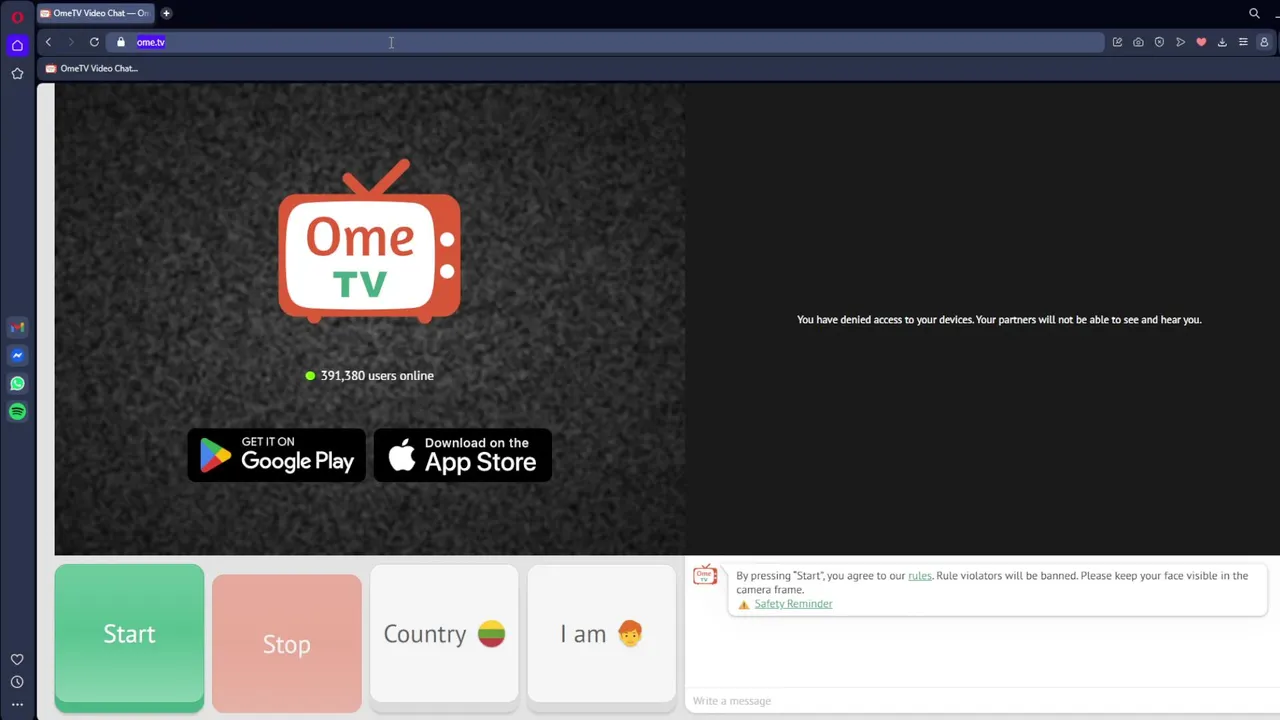Image resolution: width=1280 pixels, height=720 pixels.
Task: Click the Download on the App Store badge
Action: pyautogui.click(x=463, y=455)
